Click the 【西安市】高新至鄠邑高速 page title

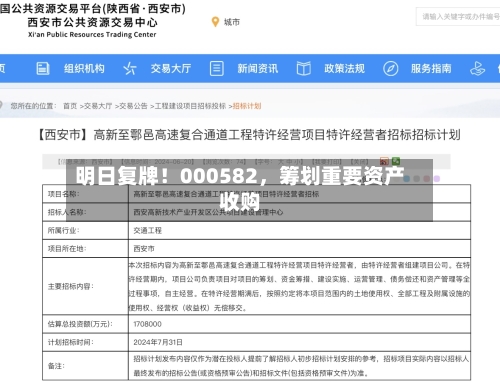249,135
